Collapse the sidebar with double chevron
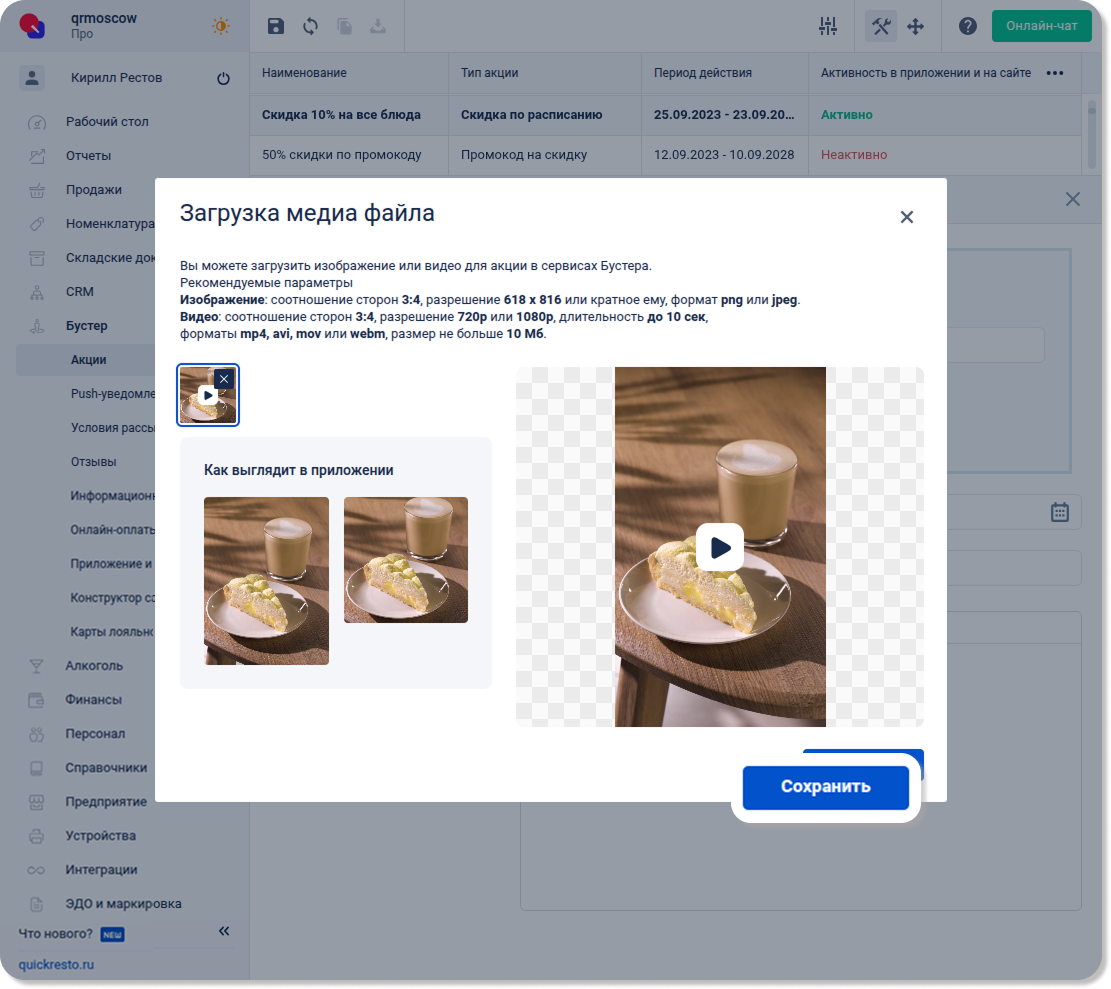The height and width of the screenshot is (989, 1111). tap(224, 932)
